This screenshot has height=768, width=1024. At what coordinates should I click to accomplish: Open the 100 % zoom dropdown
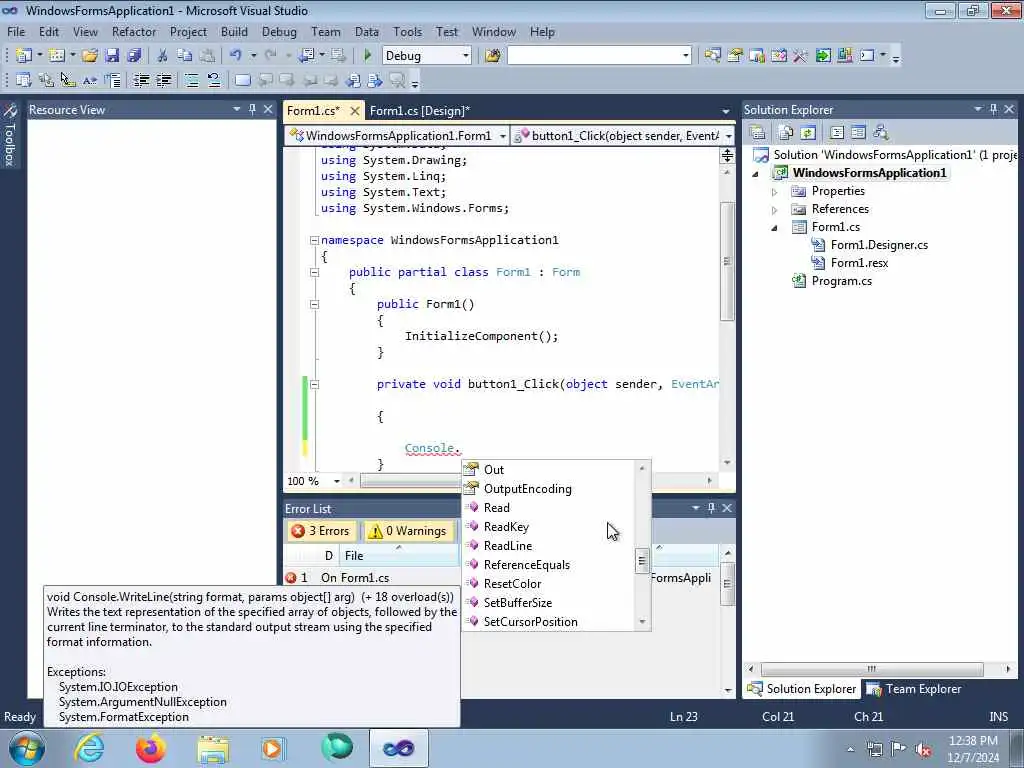(336, 481)
